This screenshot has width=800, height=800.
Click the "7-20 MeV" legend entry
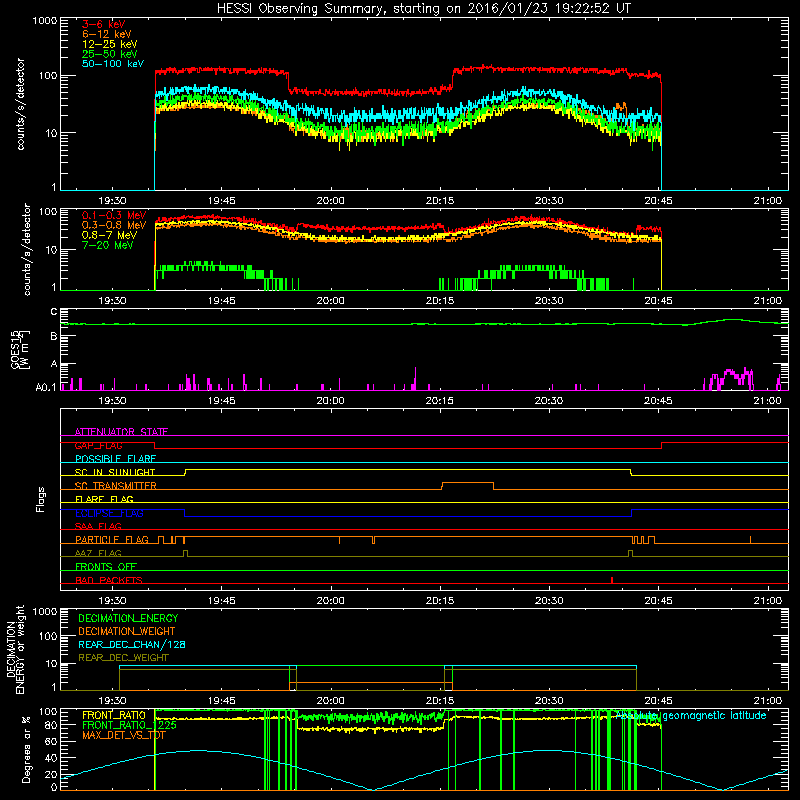tap(107, 245)
